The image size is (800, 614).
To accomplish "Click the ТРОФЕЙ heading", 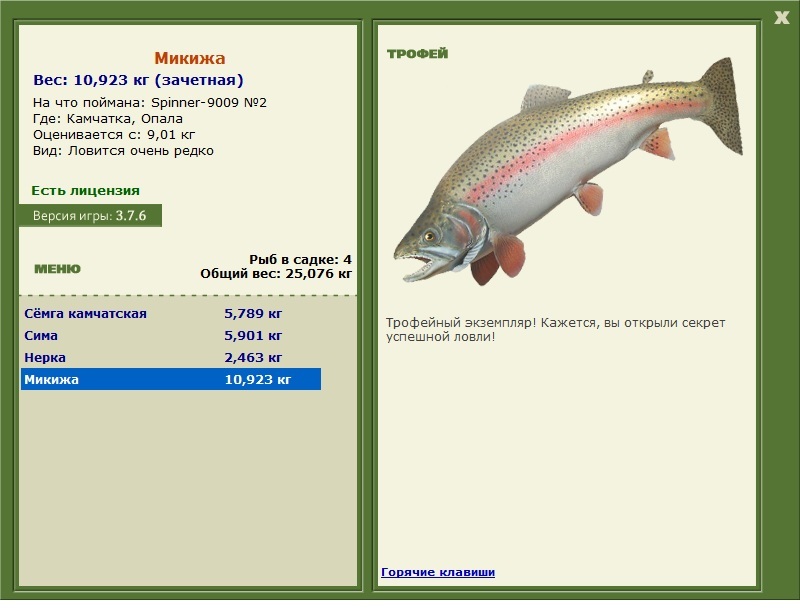I will pos(417,54).
